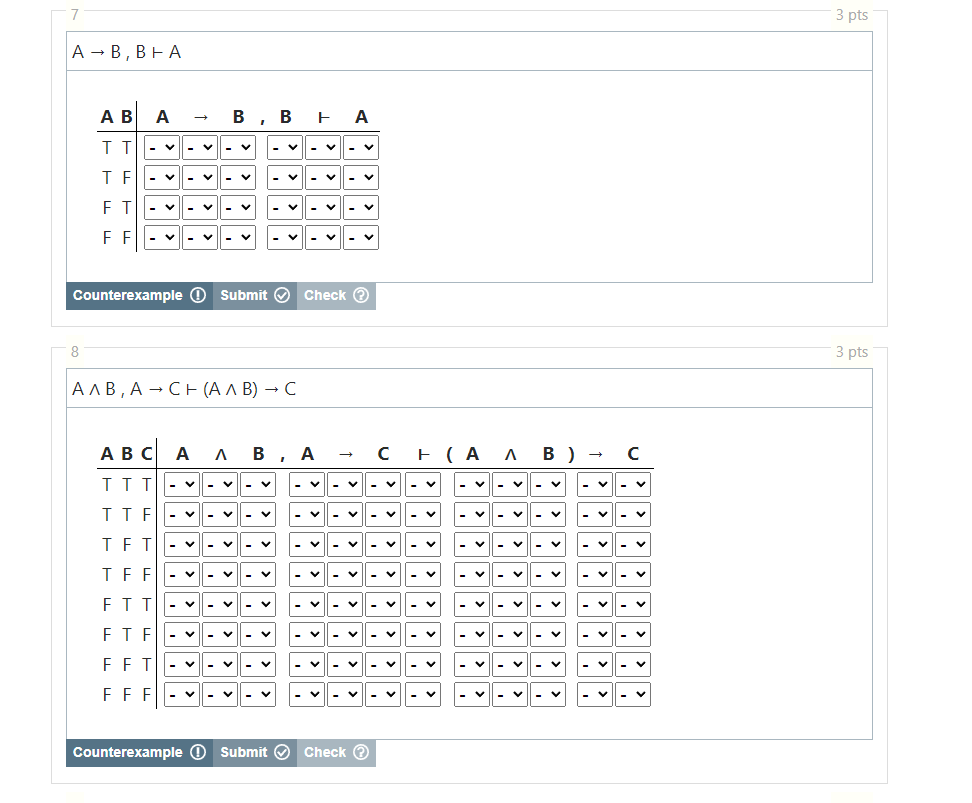Click the question-mark icon on problem 7's Check button

[359, 295]
